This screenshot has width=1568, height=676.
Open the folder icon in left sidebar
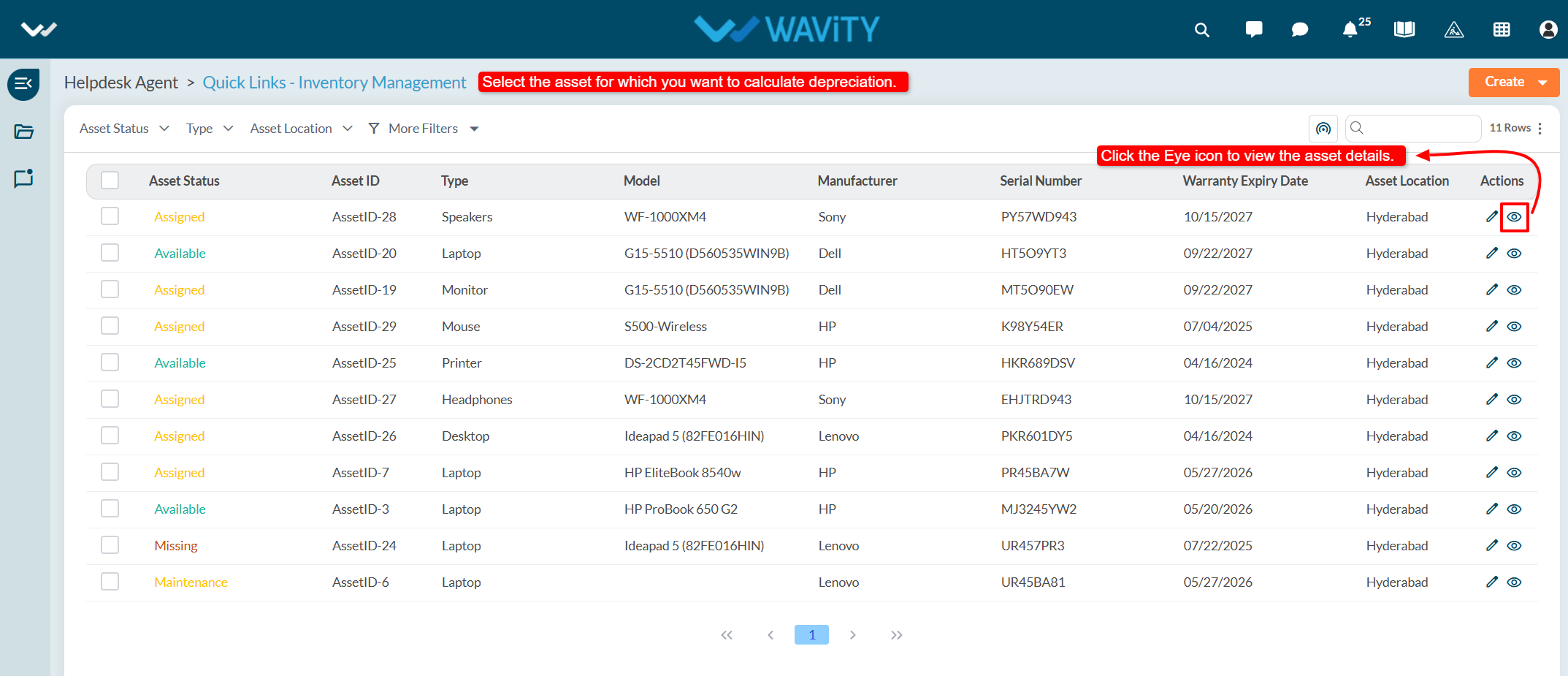[x=23, y=132]
